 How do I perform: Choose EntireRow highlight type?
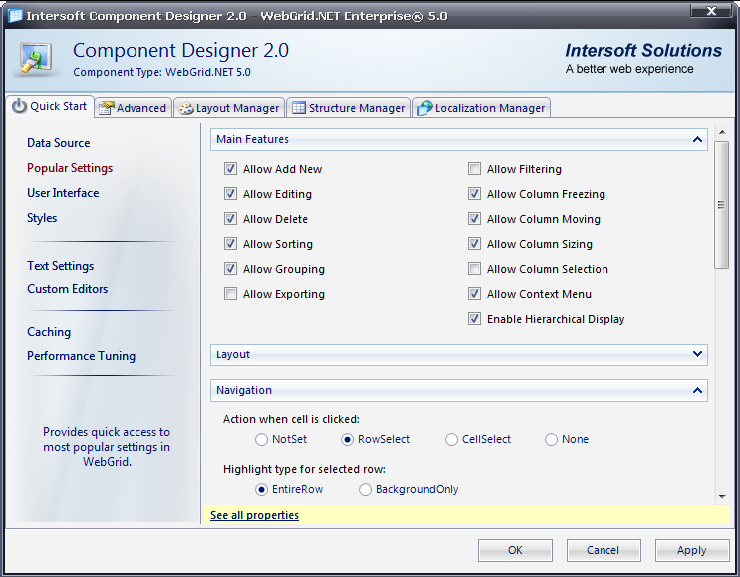tap(261, 490)
